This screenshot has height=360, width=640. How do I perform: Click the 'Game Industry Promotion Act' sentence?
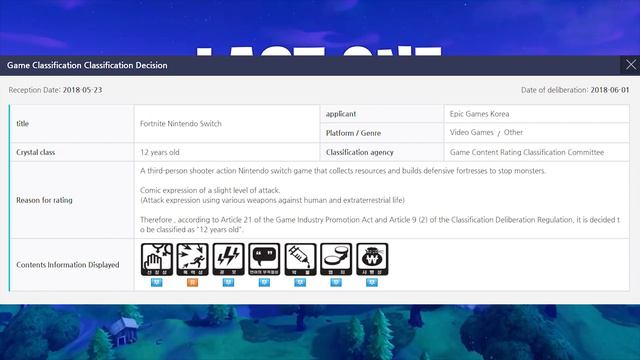[380, 224]
